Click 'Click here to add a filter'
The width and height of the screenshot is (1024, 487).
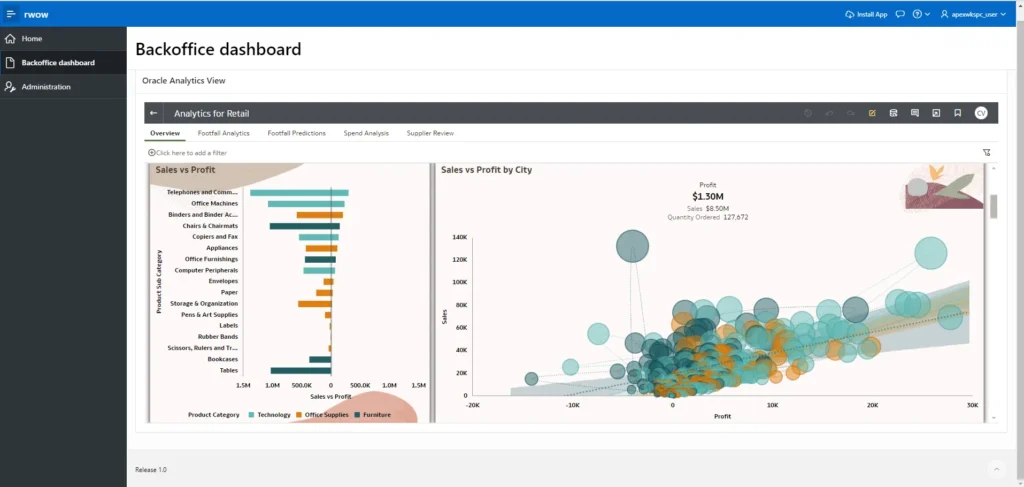[x=190, y=153]
